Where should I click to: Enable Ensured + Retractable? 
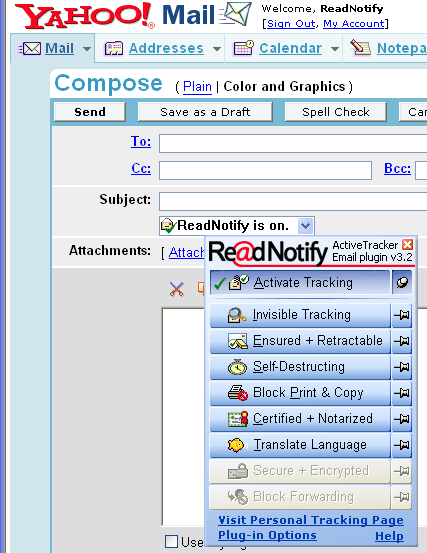point(300,341)
